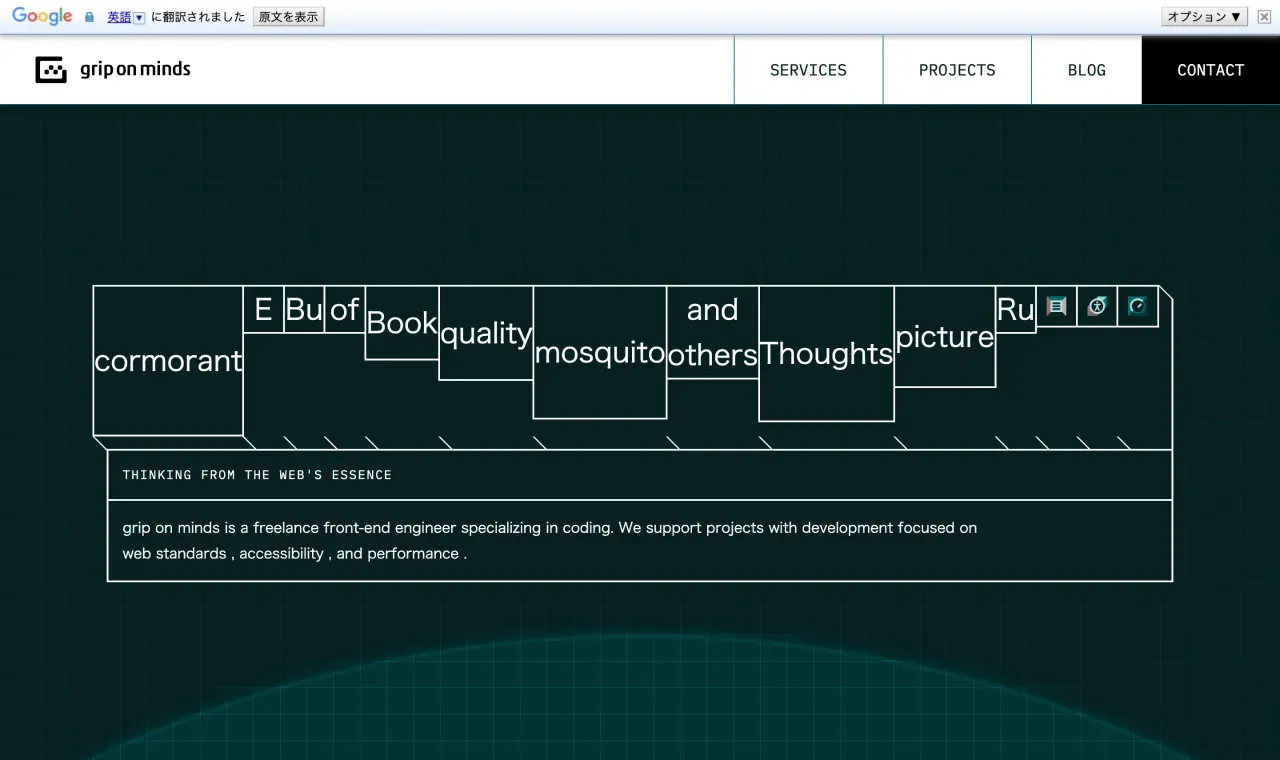Open the SERVICES menu item
1280x760 pixels.
pos(808,70)
